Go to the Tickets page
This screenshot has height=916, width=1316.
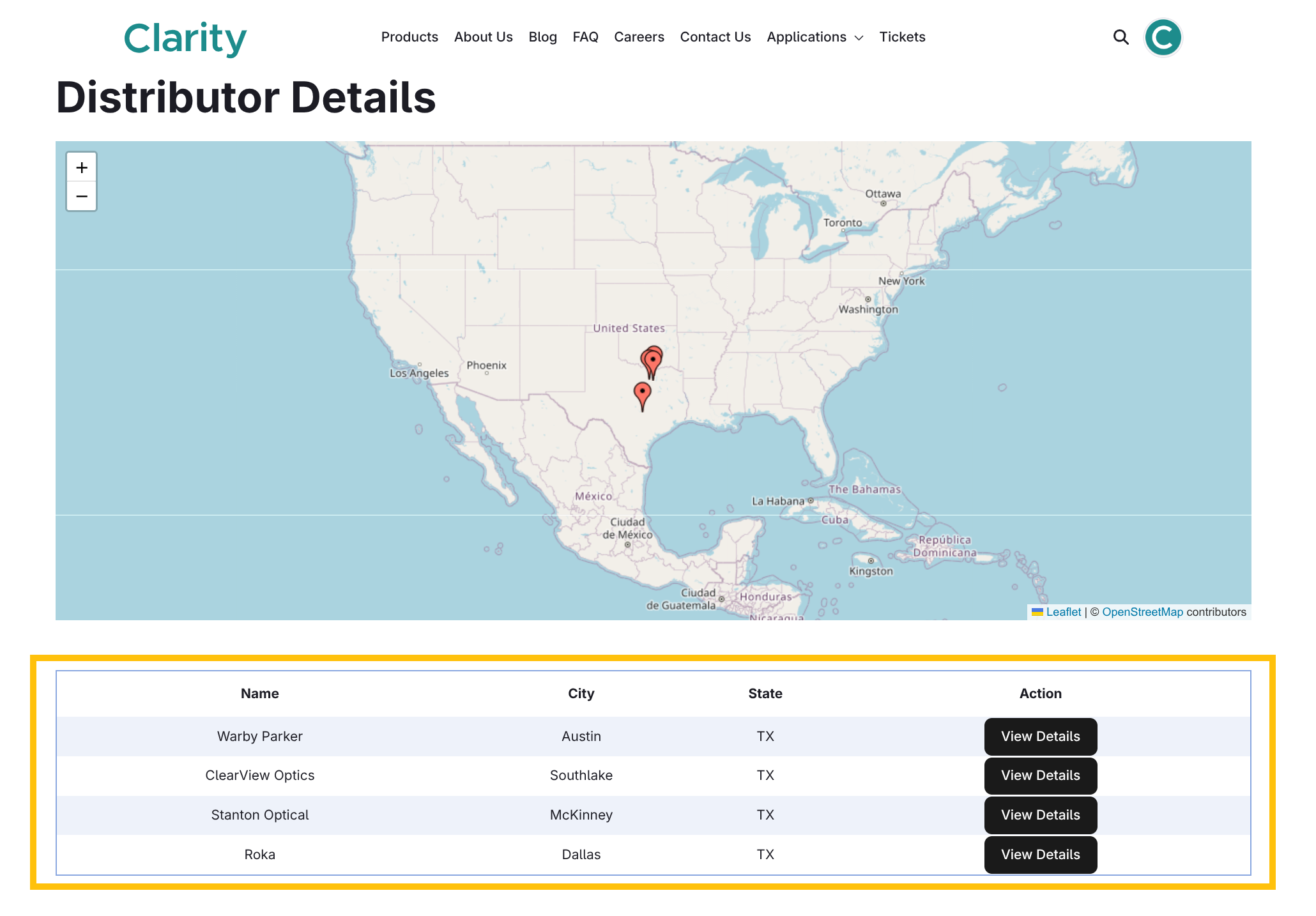pyautogui.click(x=902, y=37)
